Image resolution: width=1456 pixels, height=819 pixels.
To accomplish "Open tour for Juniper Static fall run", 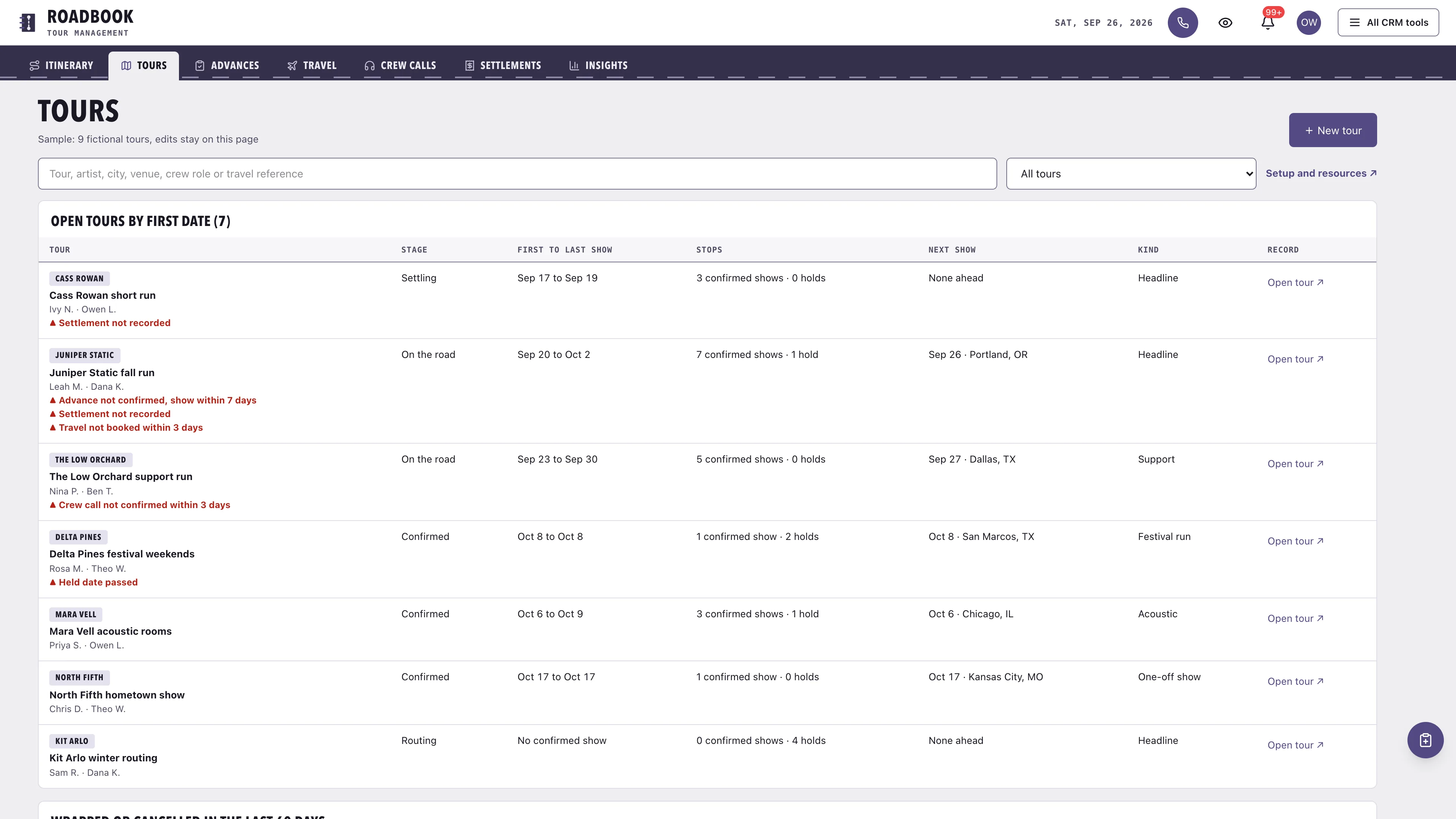I will [x=1295, y=359].
